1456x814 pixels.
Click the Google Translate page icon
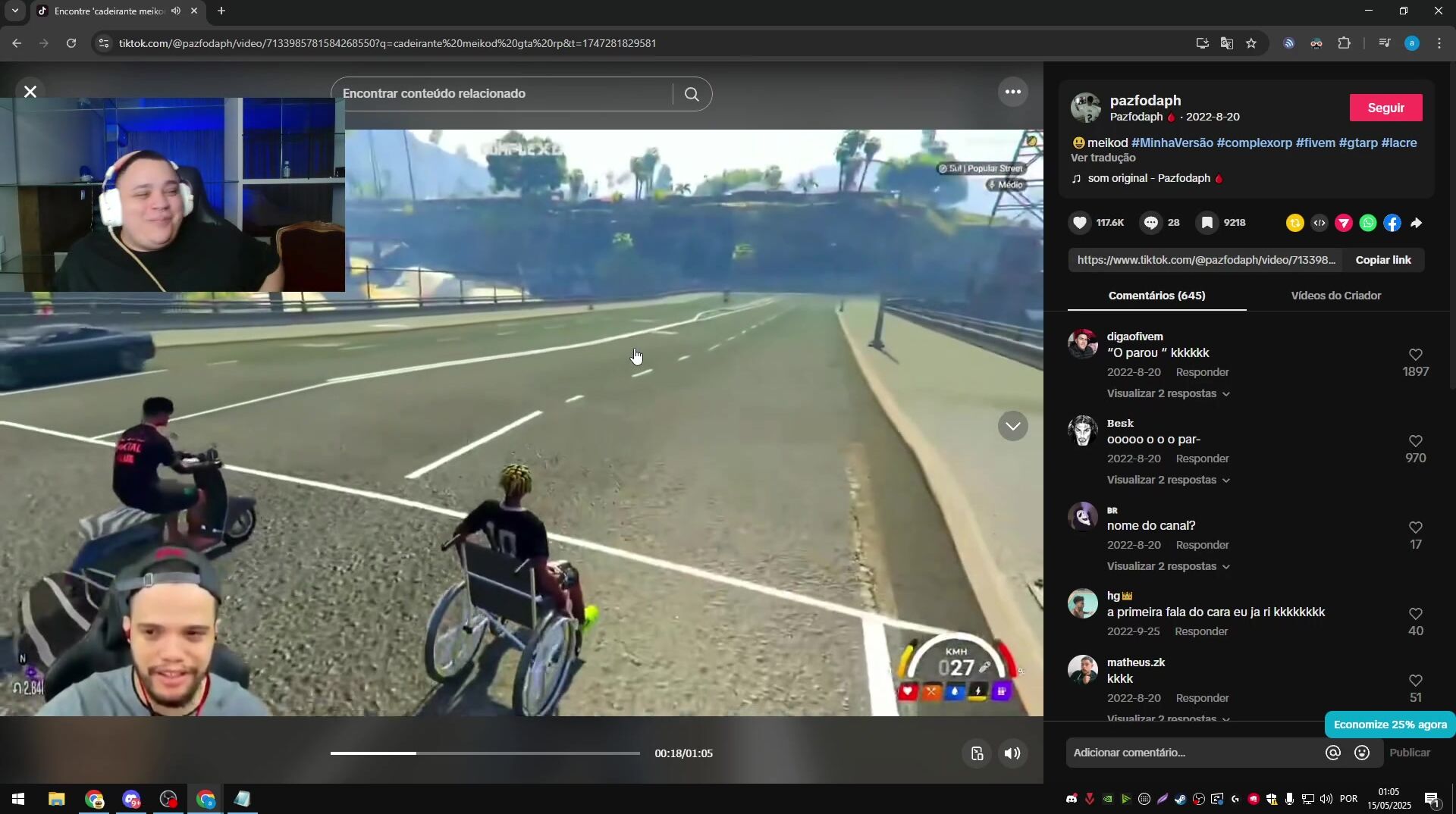tap(1226, 43)
